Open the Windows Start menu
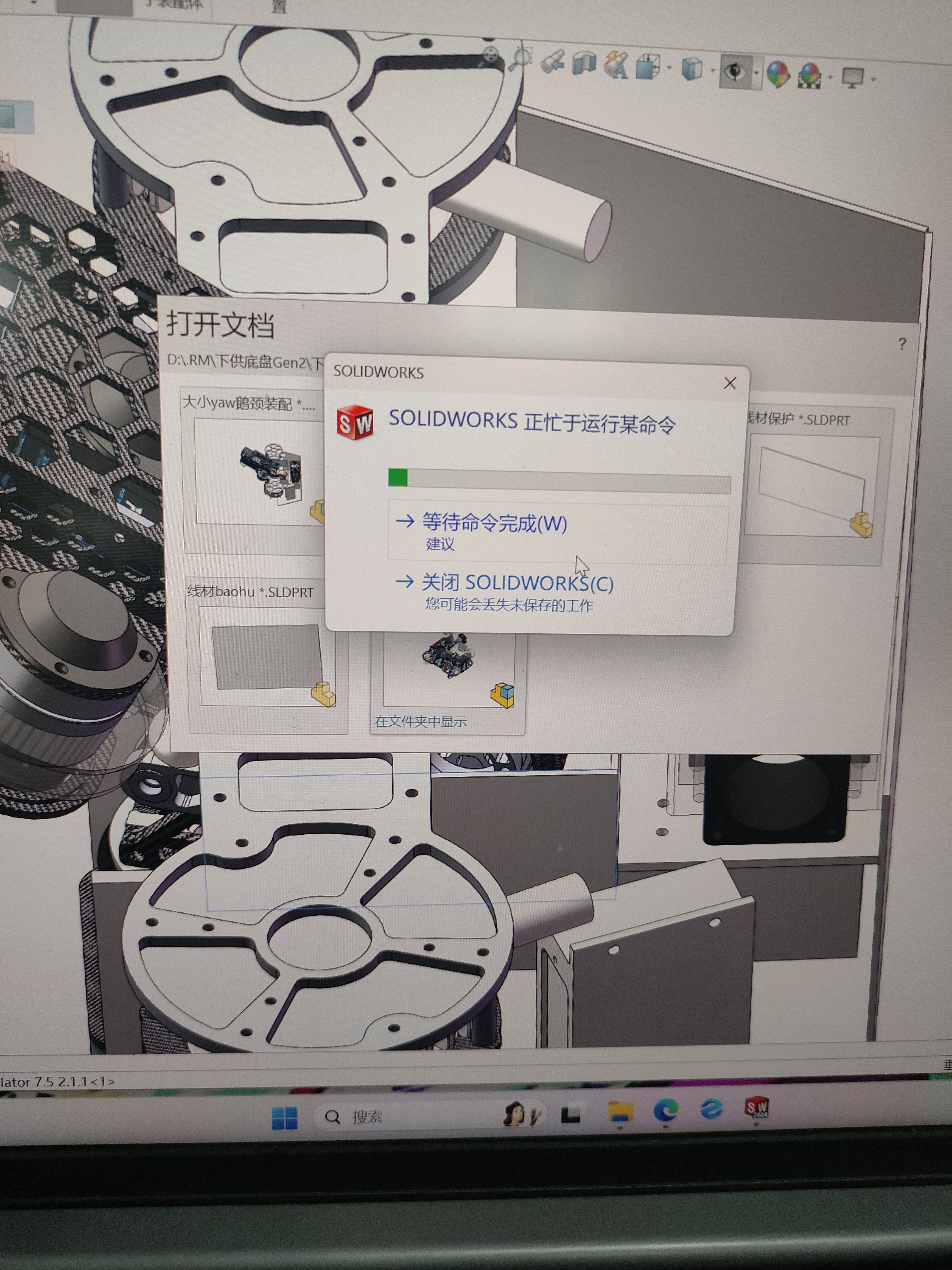 click(x=284, y=1118)
